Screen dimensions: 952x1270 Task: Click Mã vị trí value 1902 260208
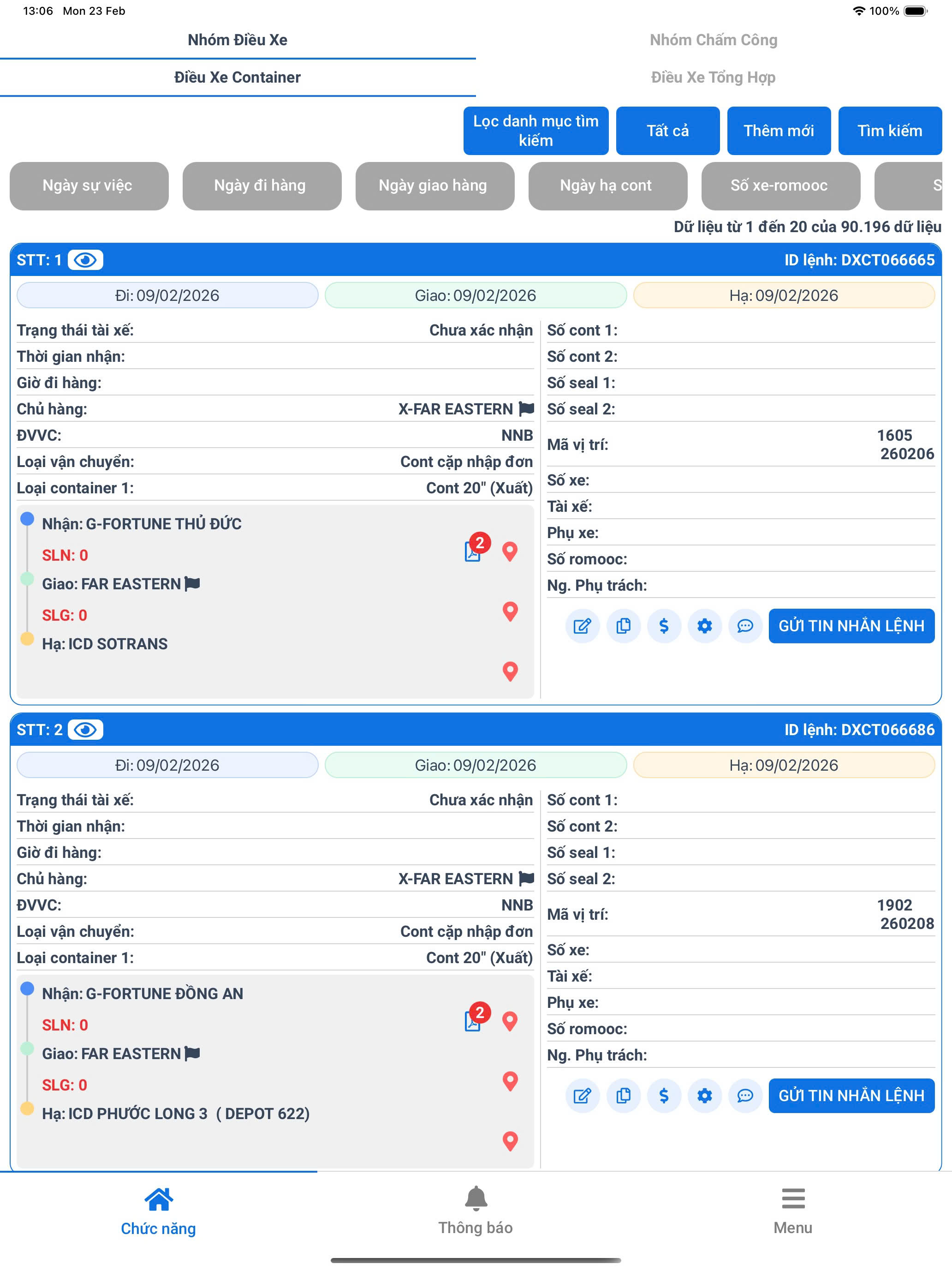coord(906,914)
